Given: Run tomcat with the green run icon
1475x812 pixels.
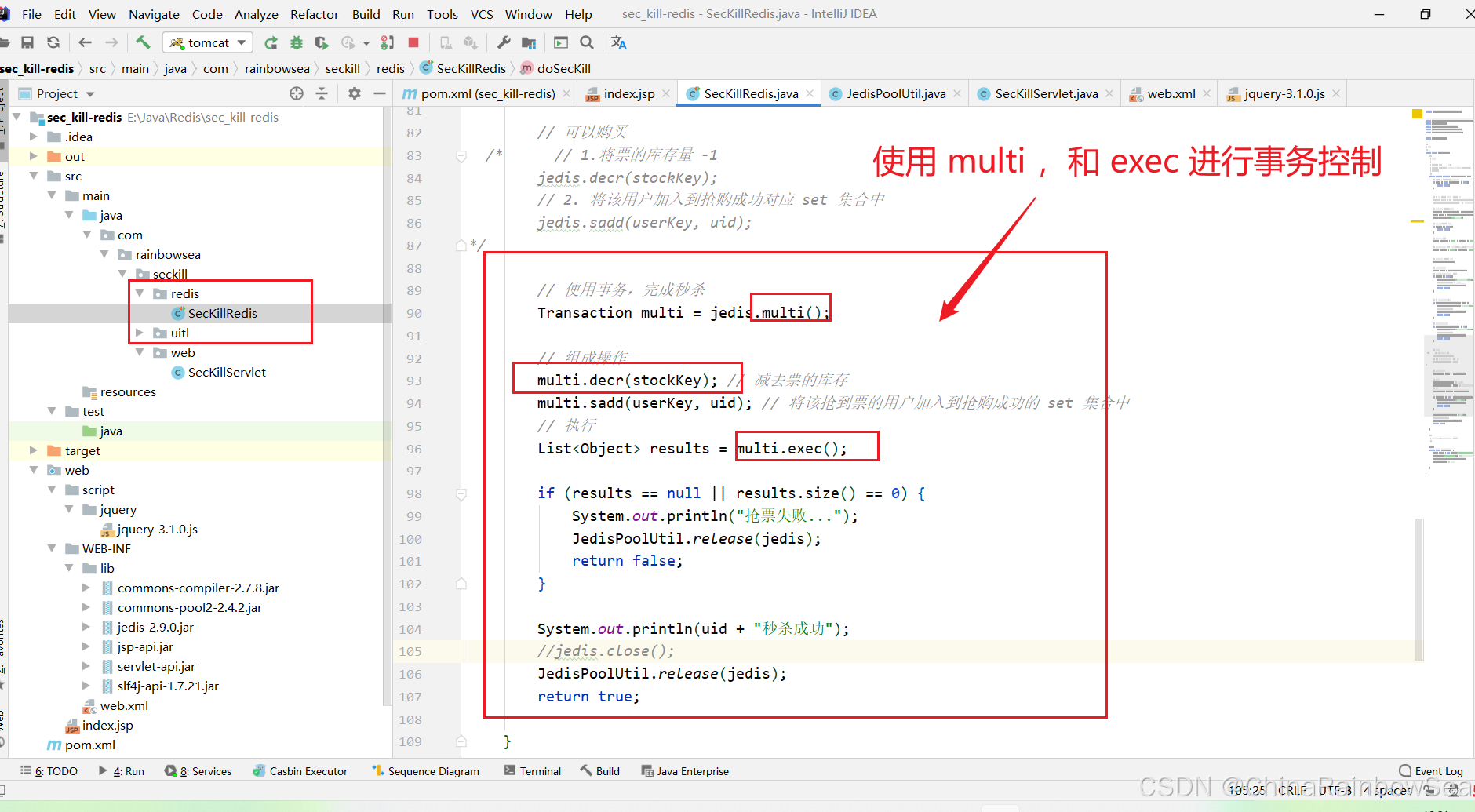Looking at the screenshot, I should [x=271, y=42].
